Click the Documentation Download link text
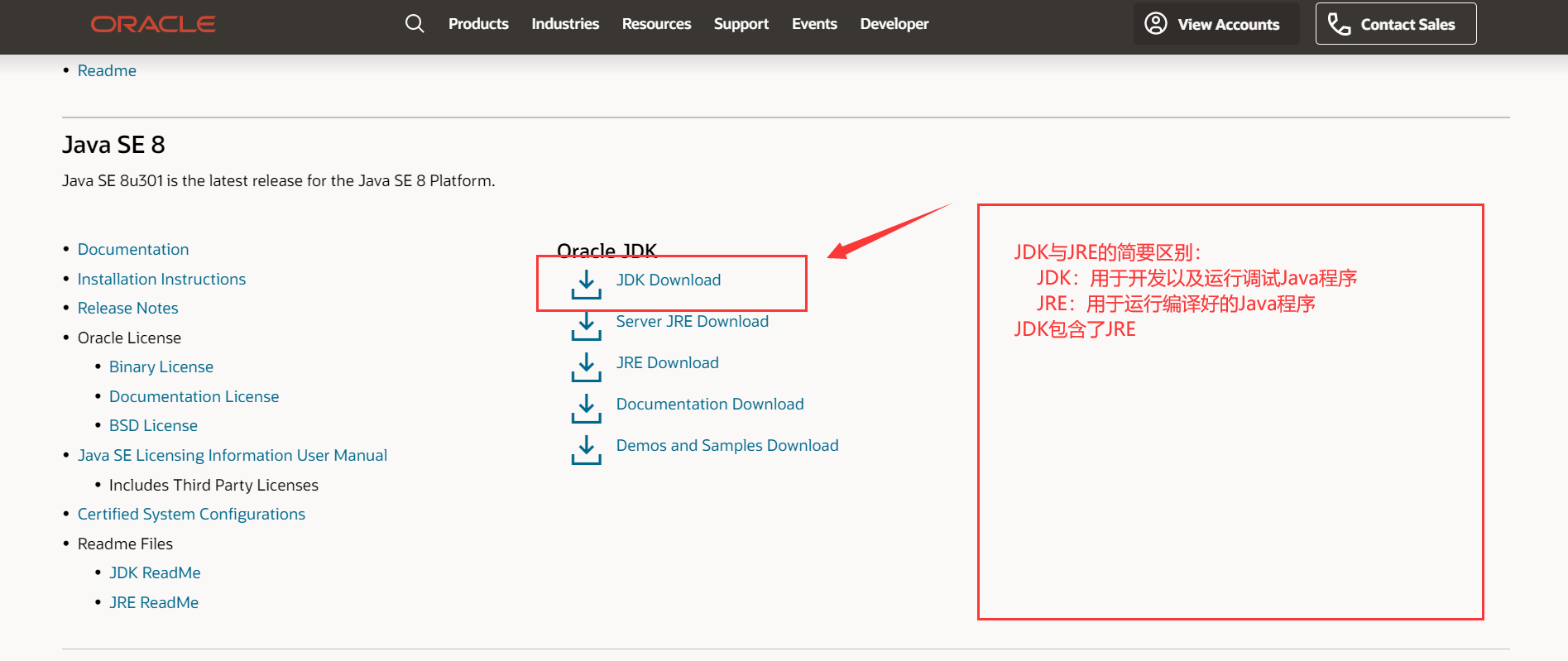Screen dimensions: 1568x661 [710, 405]
